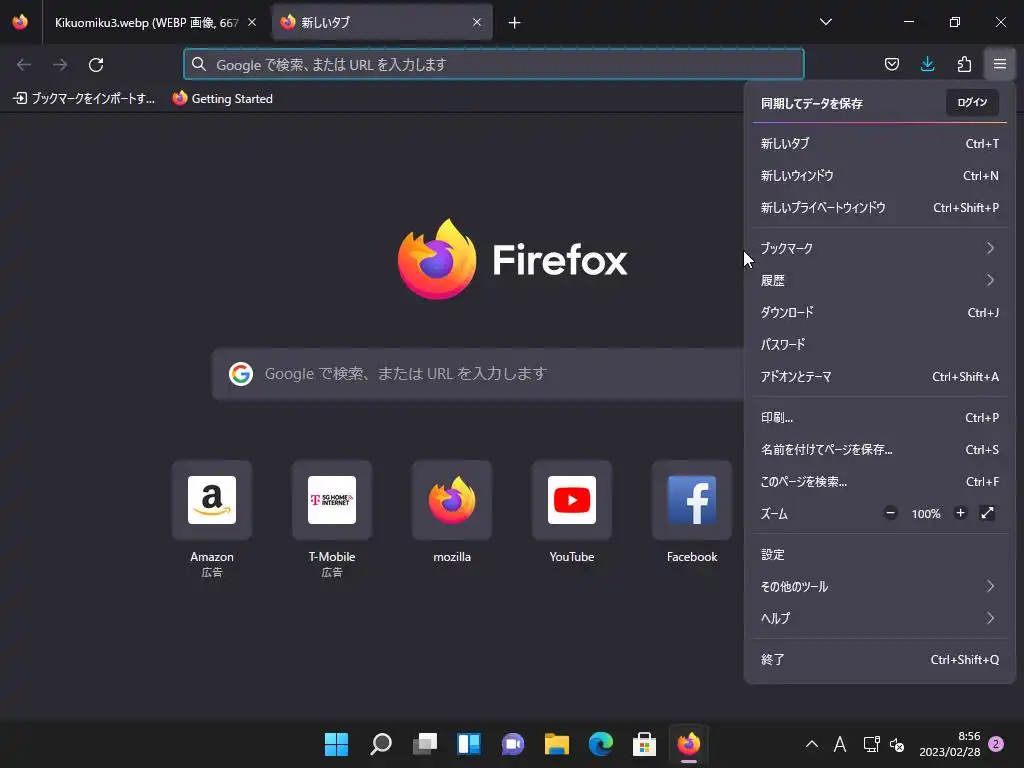Show hidden tray icons chevron
This screenshot has width=1024, height=768.
coord(812,744)
